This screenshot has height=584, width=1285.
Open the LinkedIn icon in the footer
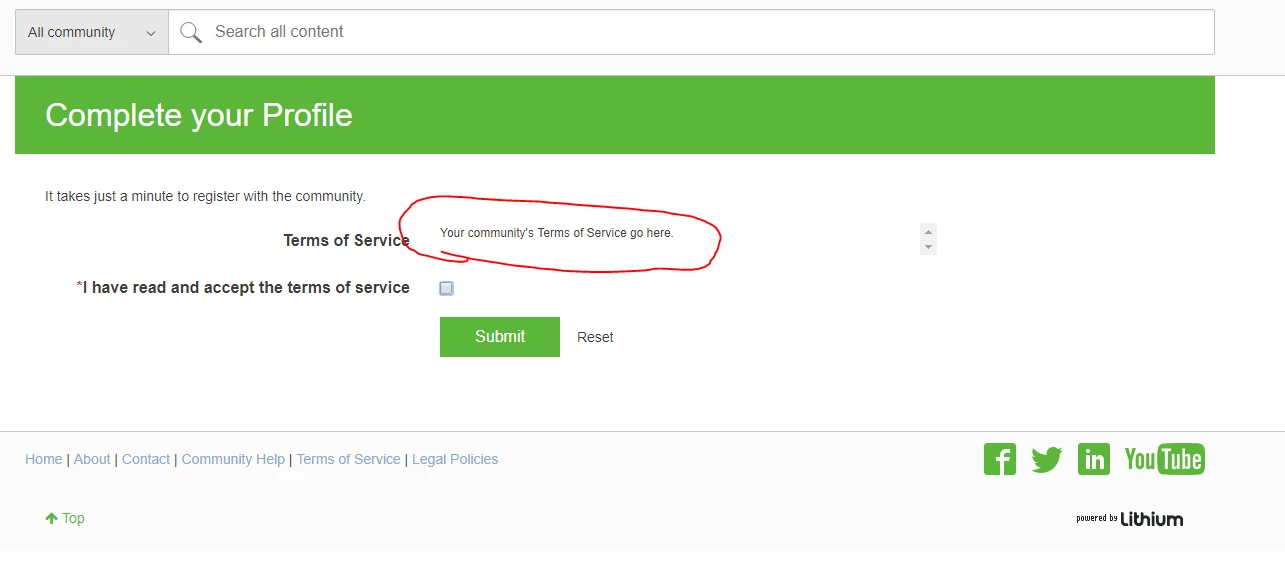click(x=1093, y=459)
